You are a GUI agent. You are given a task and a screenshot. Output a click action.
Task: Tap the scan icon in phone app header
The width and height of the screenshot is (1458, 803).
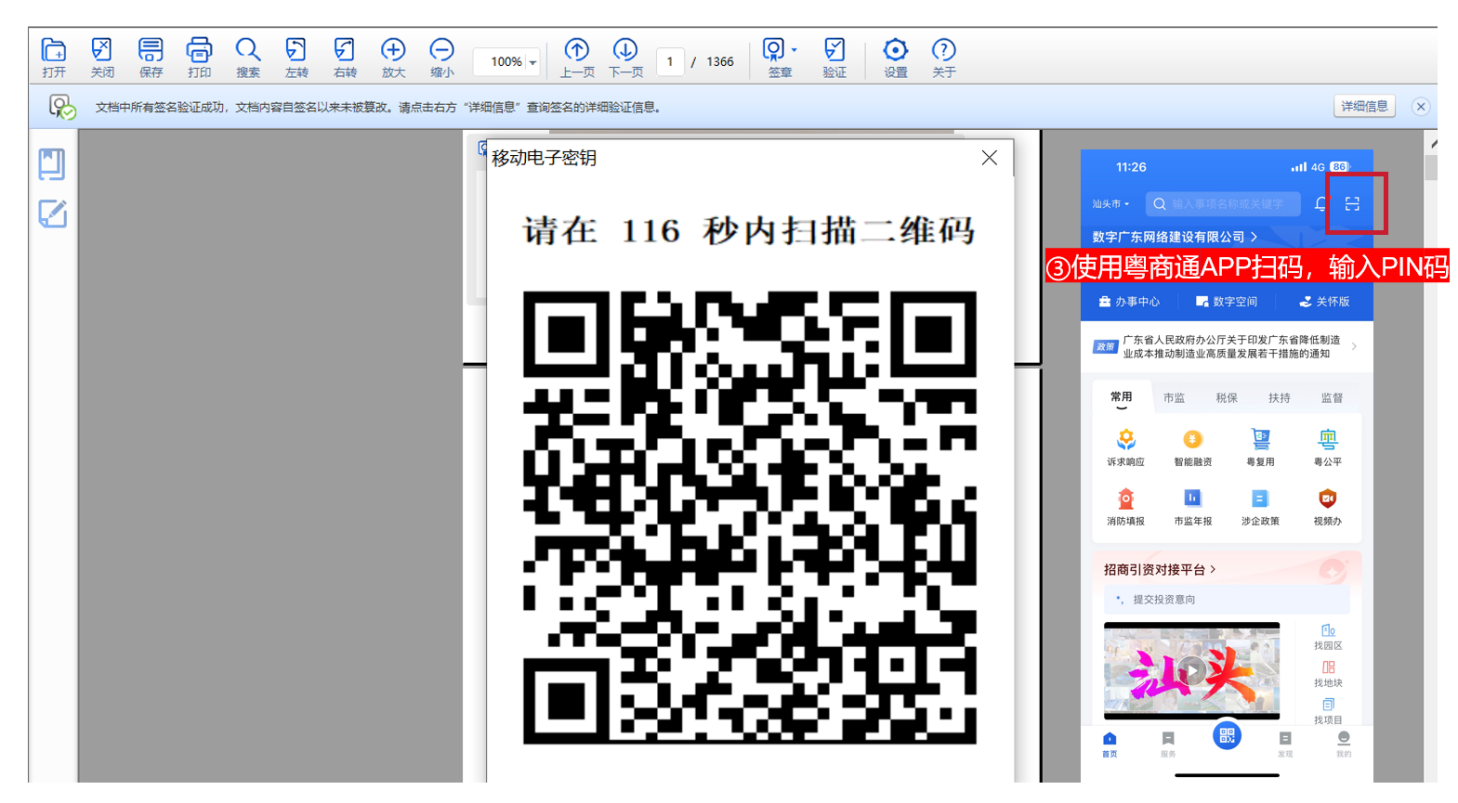pyautogui.click(x=1352, y=204)
